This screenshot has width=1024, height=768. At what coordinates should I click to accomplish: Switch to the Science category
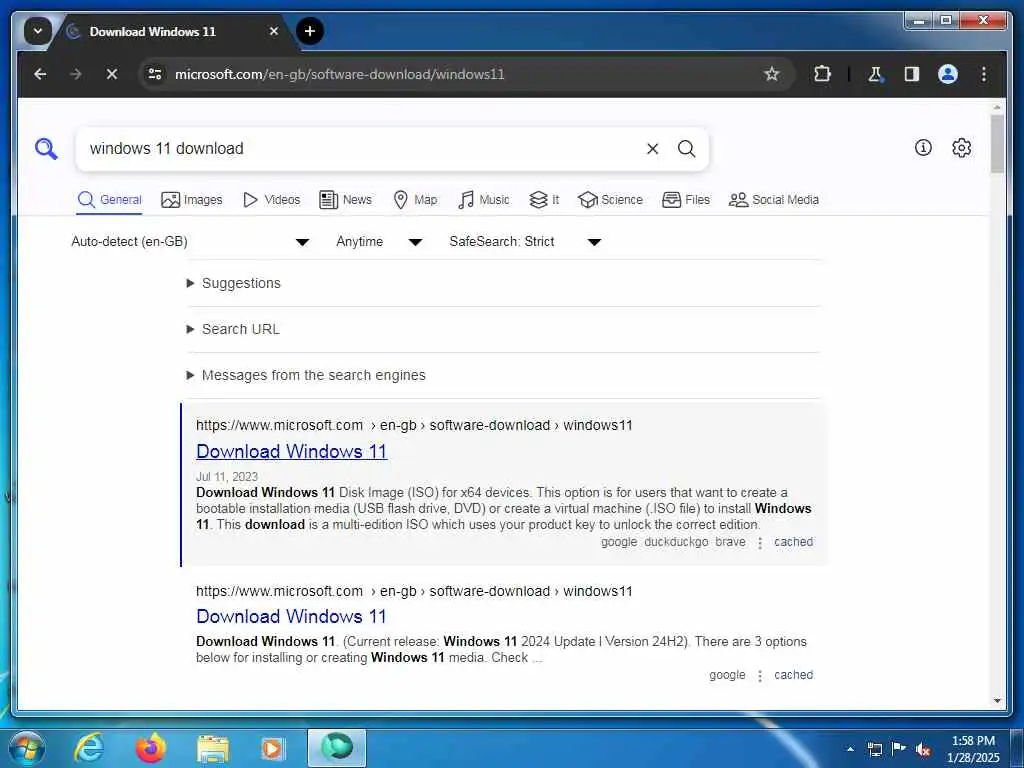610,200
